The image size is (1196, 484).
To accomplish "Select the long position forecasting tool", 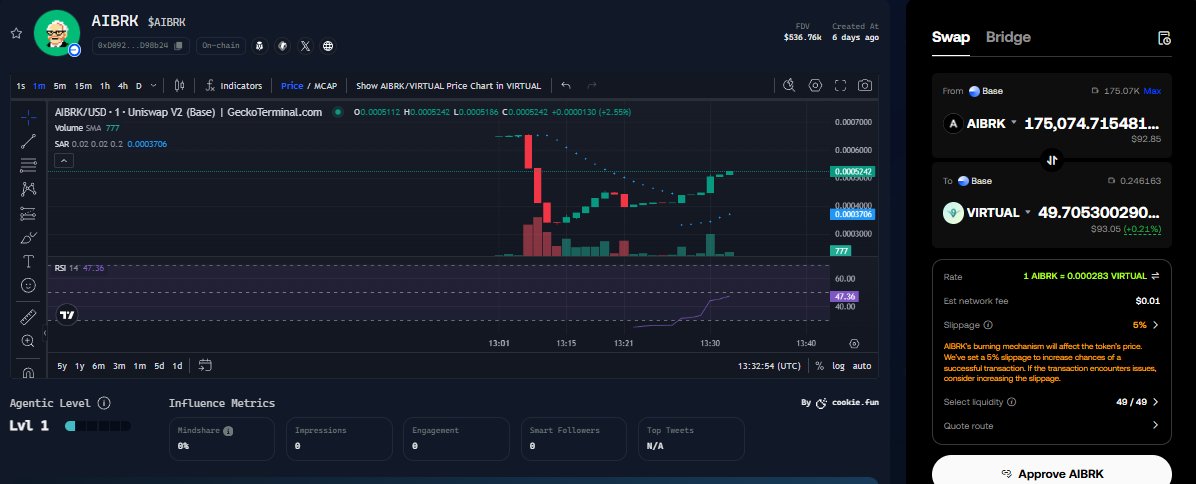I will [x=28, y=213].
